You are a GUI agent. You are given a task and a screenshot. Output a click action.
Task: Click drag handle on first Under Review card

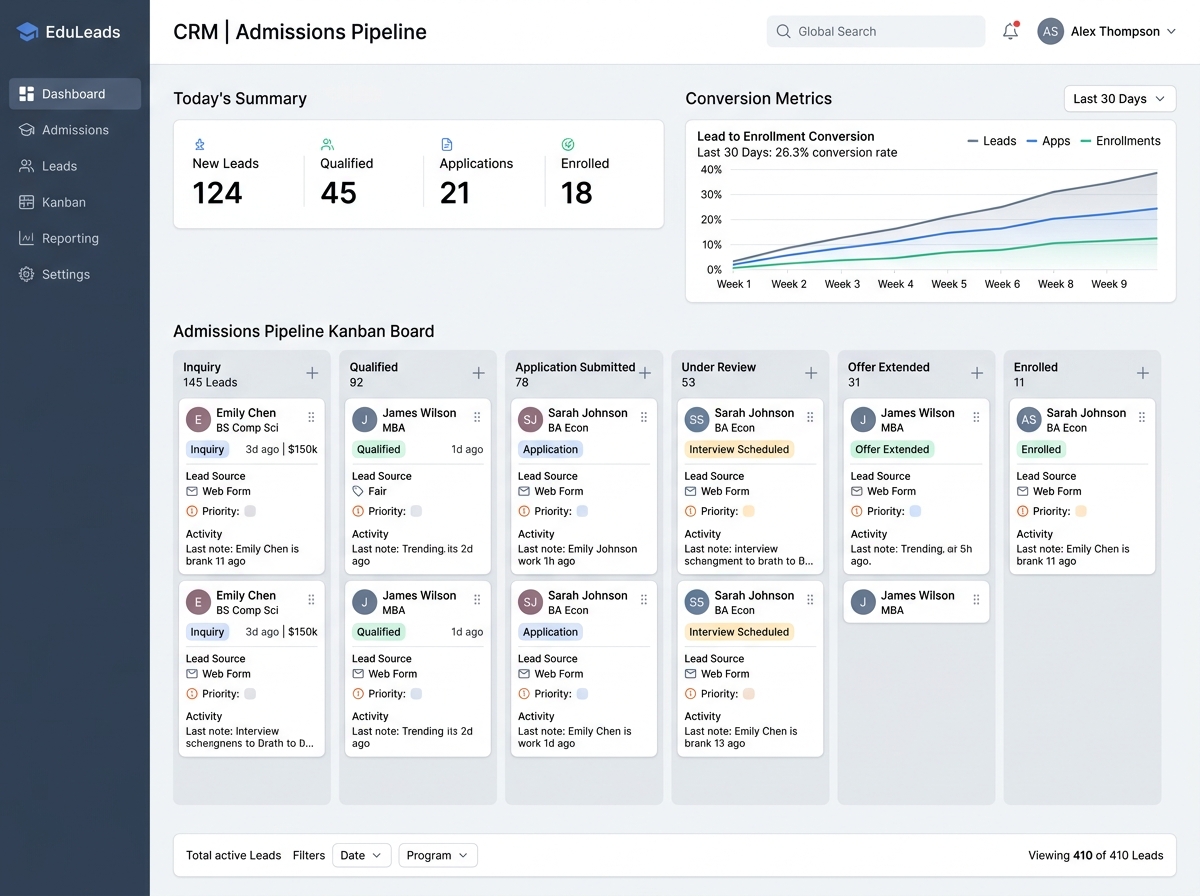[809, 417]
